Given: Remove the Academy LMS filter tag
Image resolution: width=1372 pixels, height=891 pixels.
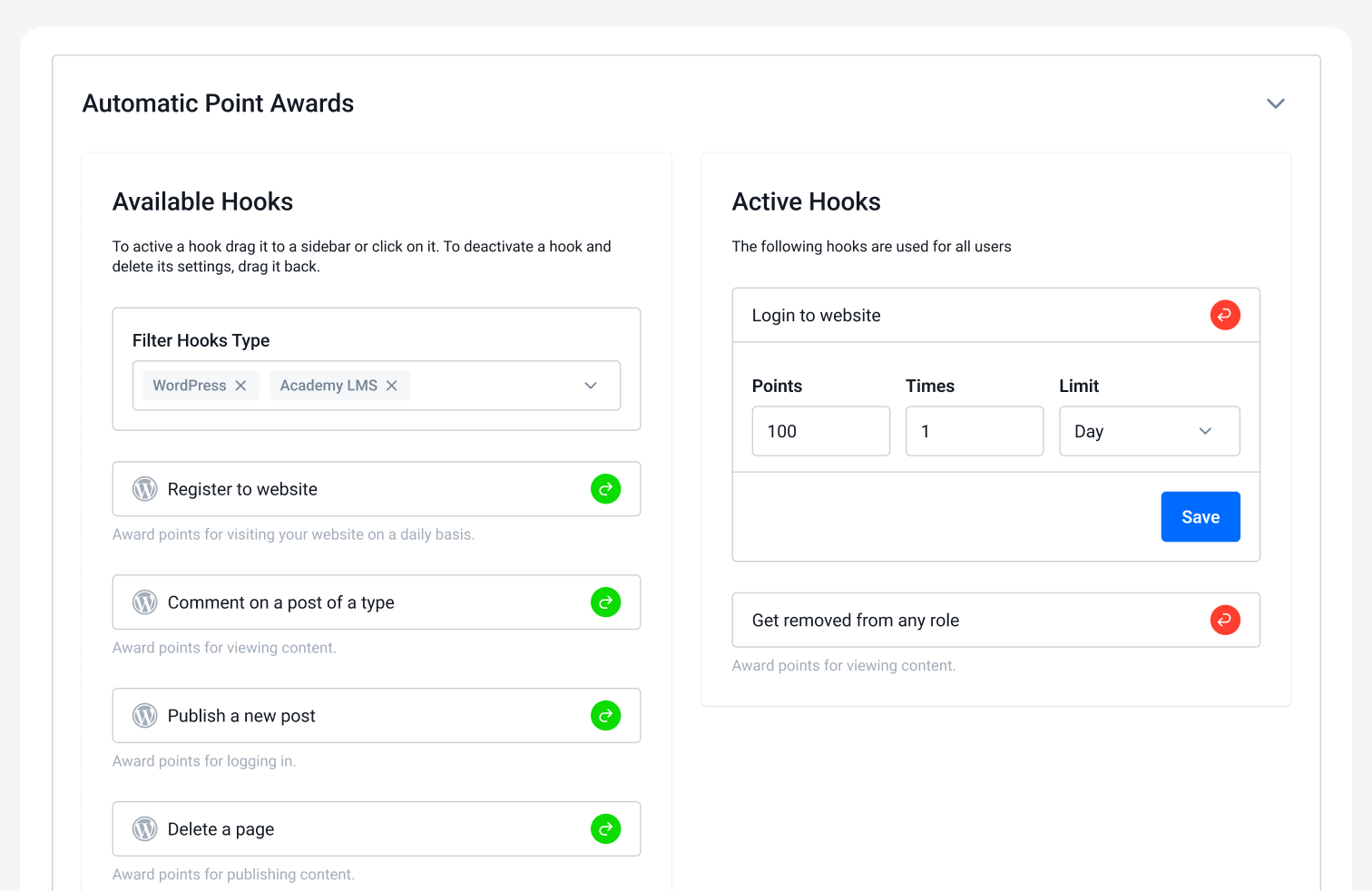Looking at the screenshot, I should 391,385.
